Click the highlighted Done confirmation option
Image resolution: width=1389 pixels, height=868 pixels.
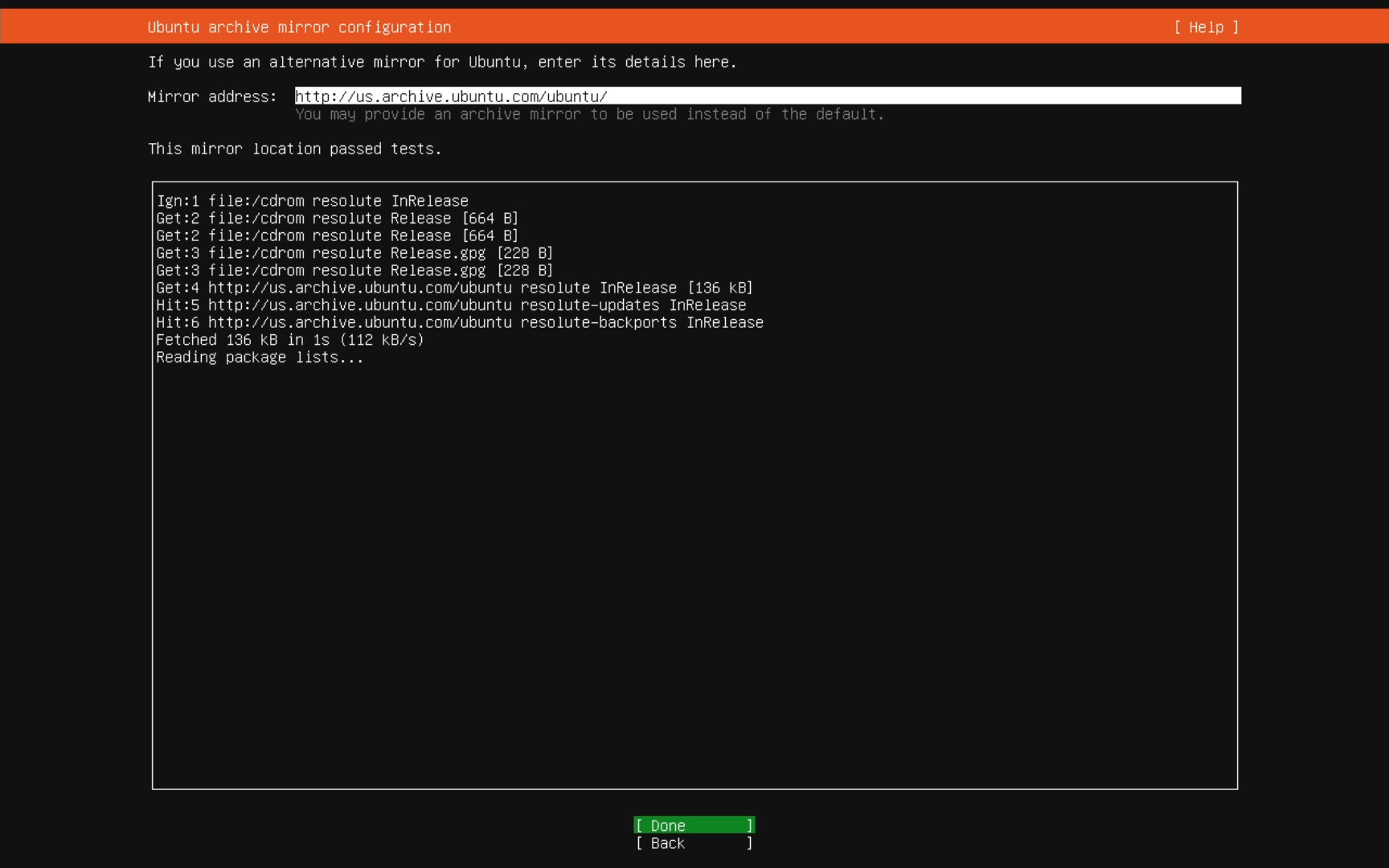(693, 825)
